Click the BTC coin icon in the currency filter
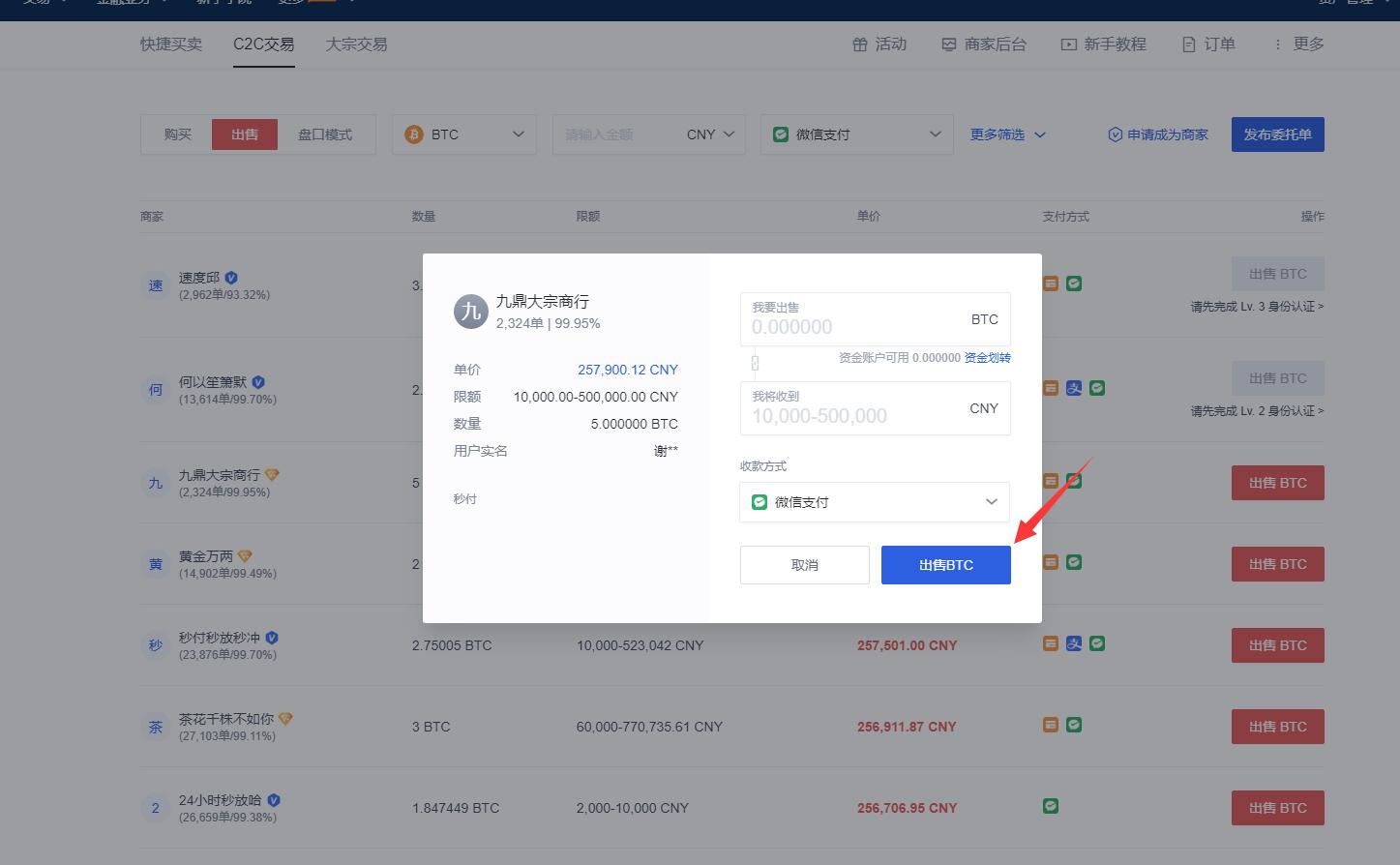Screen dimensions: 1400x865 414,134
